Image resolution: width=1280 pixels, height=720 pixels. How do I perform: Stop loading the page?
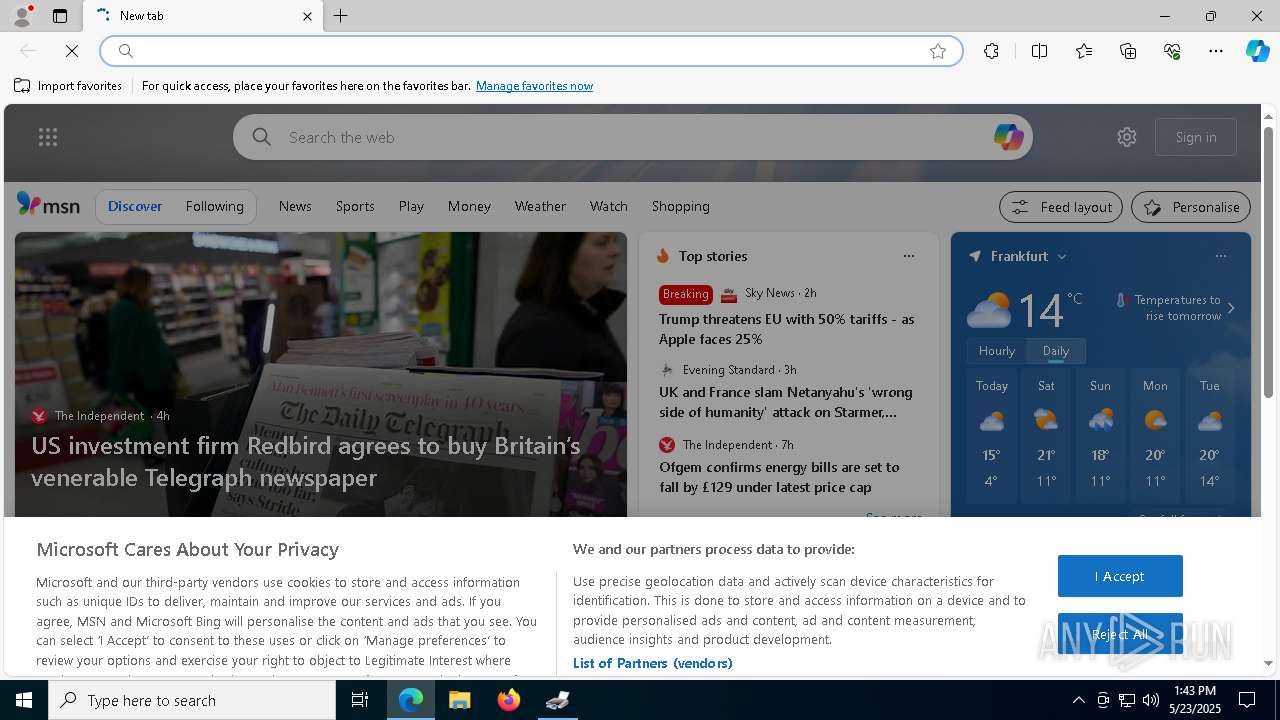point(72,51)
